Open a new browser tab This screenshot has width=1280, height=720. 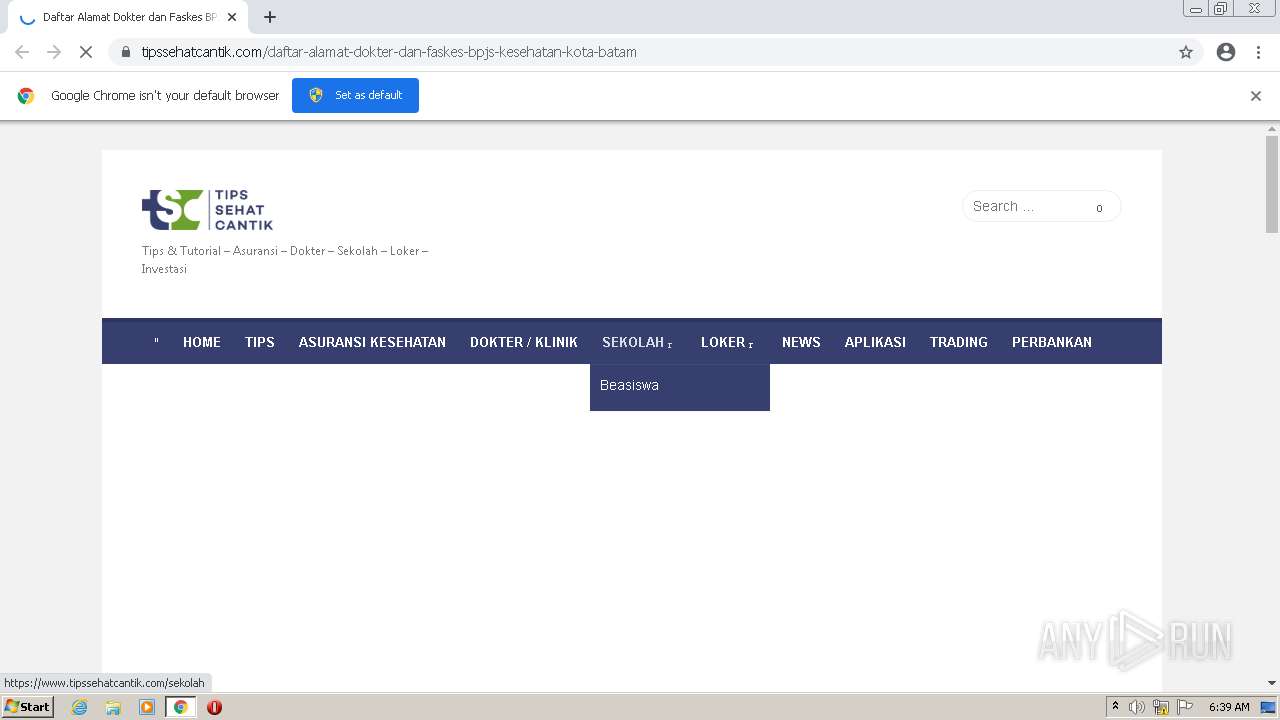269,17
